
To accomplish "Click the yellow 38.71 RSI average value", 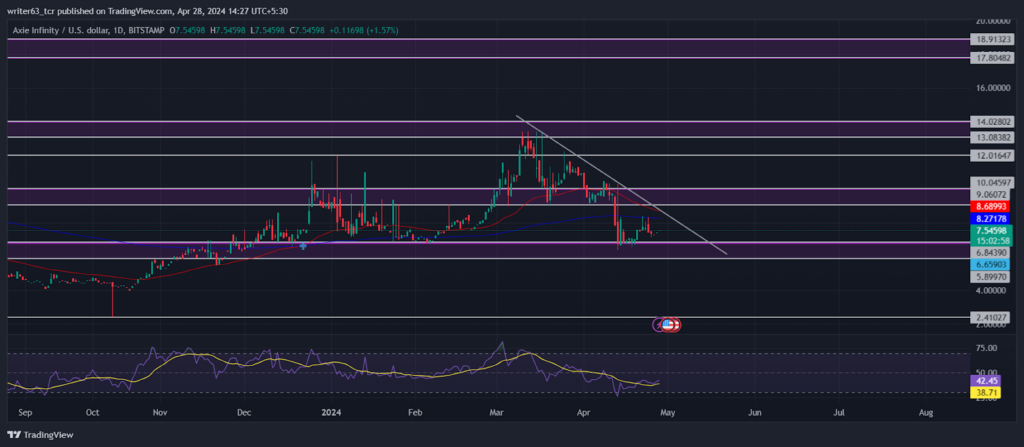I will point(984,392).
